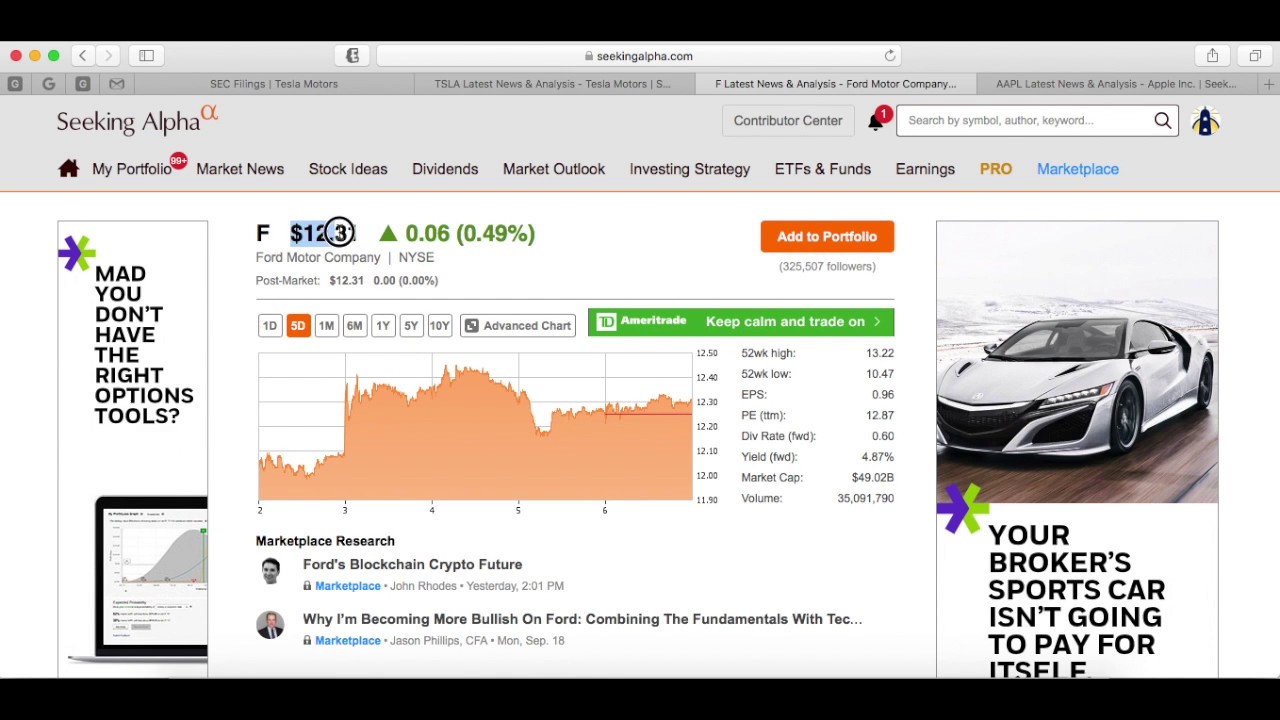
Task: Click the 325,507 followers text
Action: pos(827,267)
